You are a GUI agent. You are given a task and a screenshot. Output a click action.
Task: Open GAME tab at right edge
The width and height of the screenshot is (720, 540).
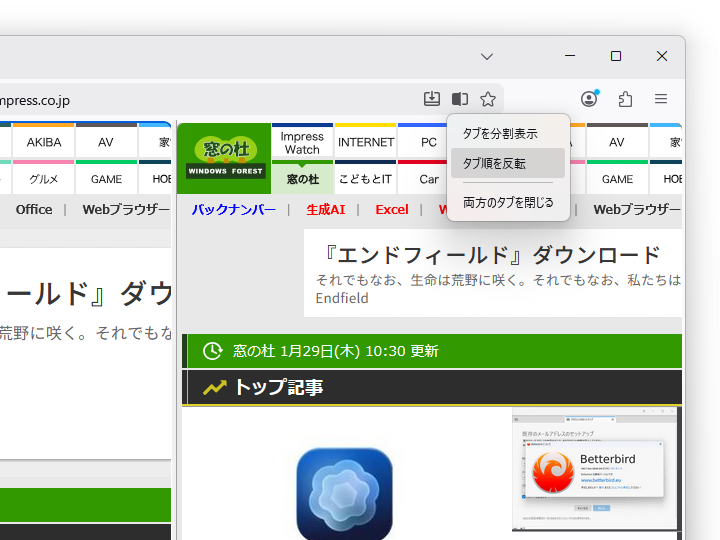[617, 179]
